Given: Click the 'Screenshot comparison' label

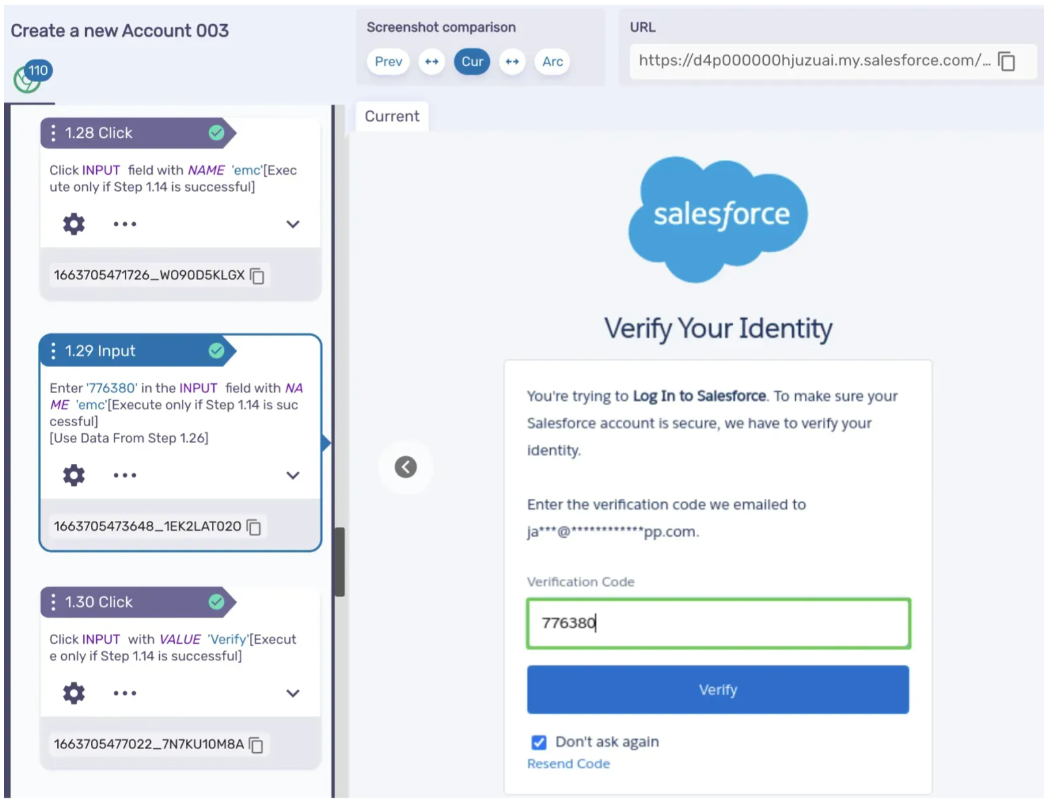Looking at the screenshot, I should [441, 27].
